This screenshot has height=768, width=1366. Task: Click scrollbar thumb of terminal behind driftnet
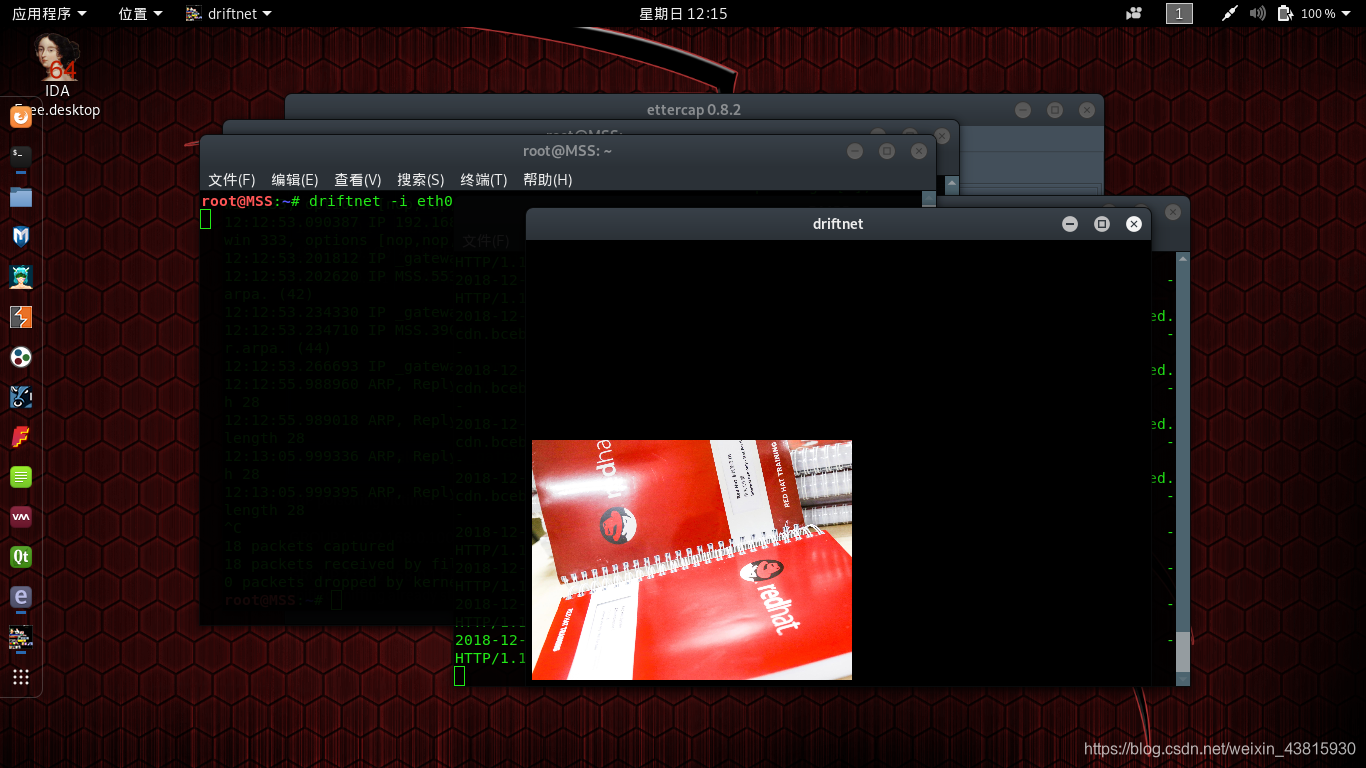(1183, 651)
